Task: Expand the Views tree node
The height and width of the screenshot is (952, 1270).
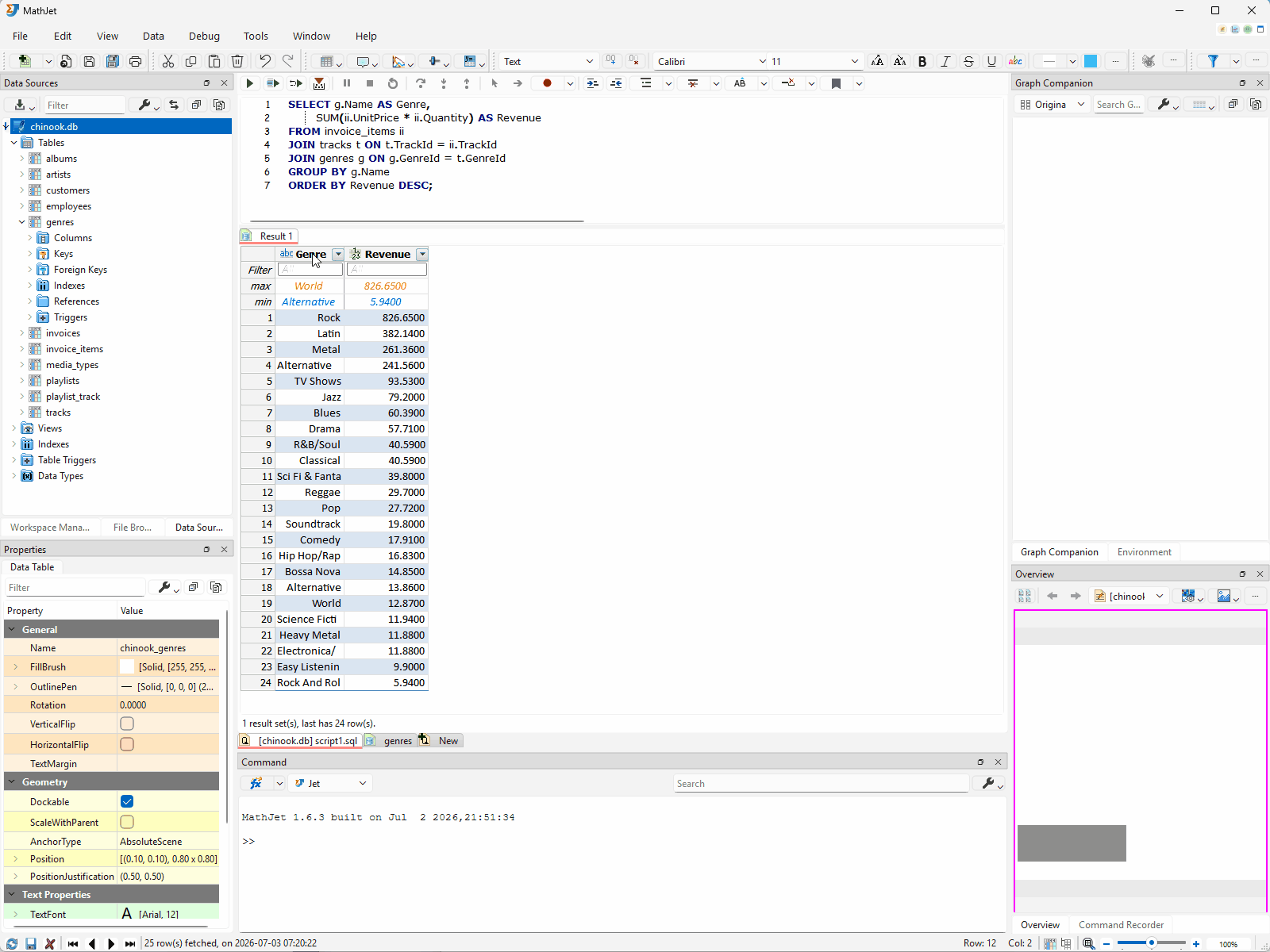Action: pyautogui.click(x=14, y=428)
